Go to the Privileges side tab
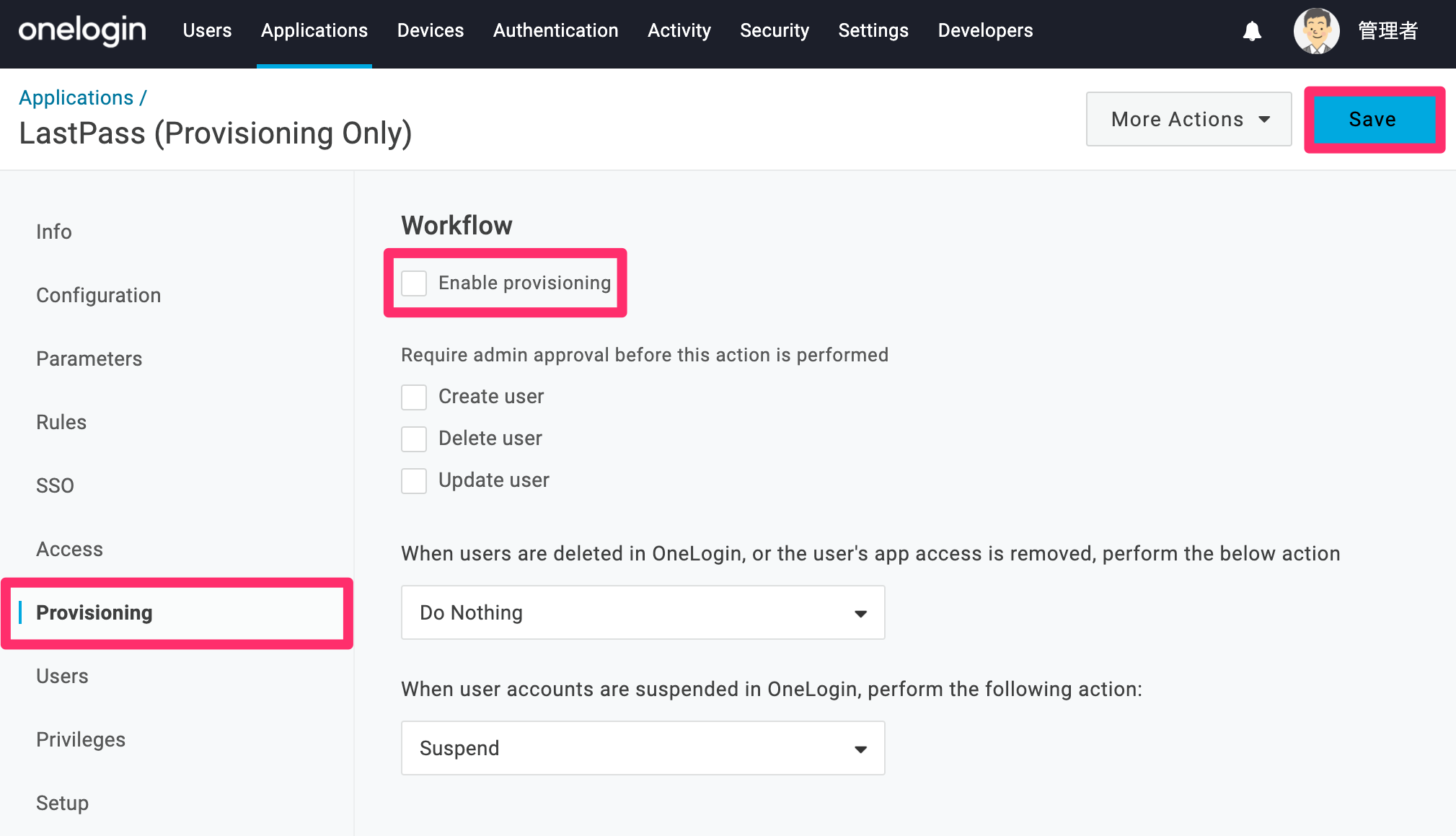Image resolution: width=1456 pixels, height=836 pixels. point(81,739)
